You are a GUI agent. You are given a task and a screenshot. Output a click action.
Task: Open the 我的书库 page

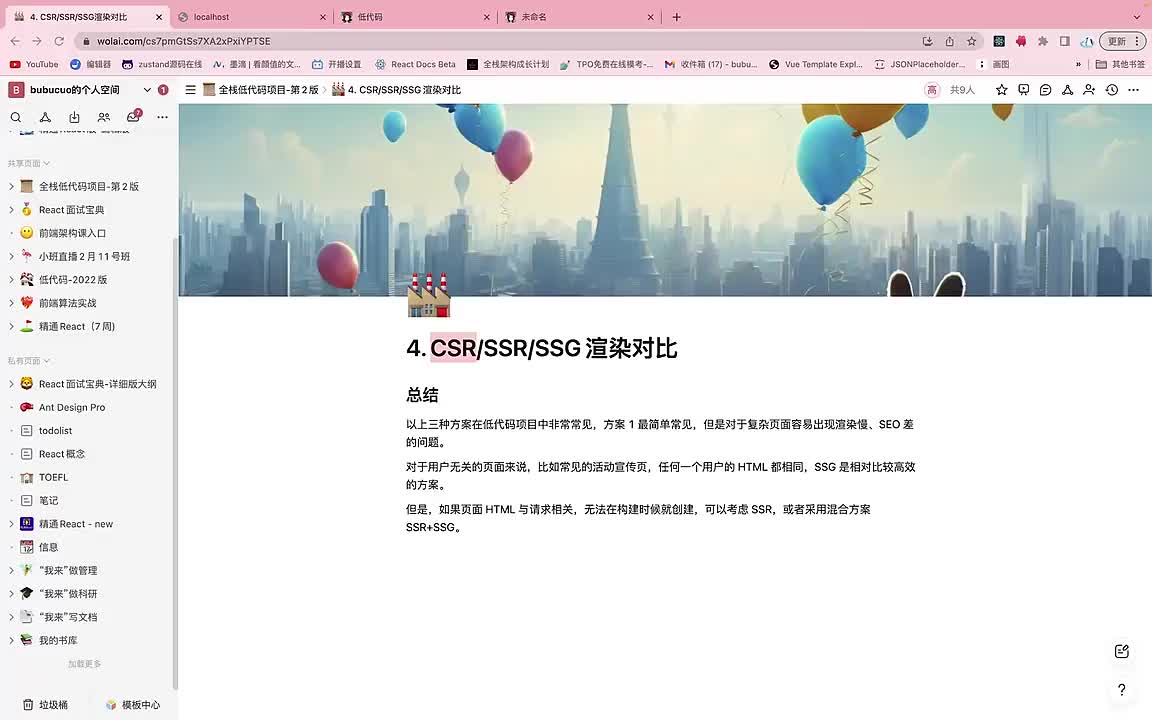pos(58,640)
